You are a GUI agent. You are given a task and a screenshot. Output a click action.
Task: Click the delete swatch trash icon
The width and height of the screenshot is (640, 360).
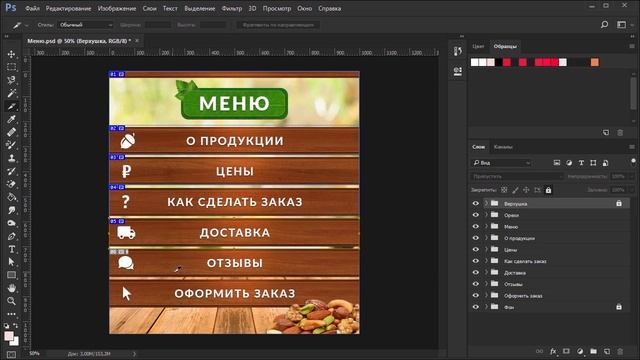point(620,133)
